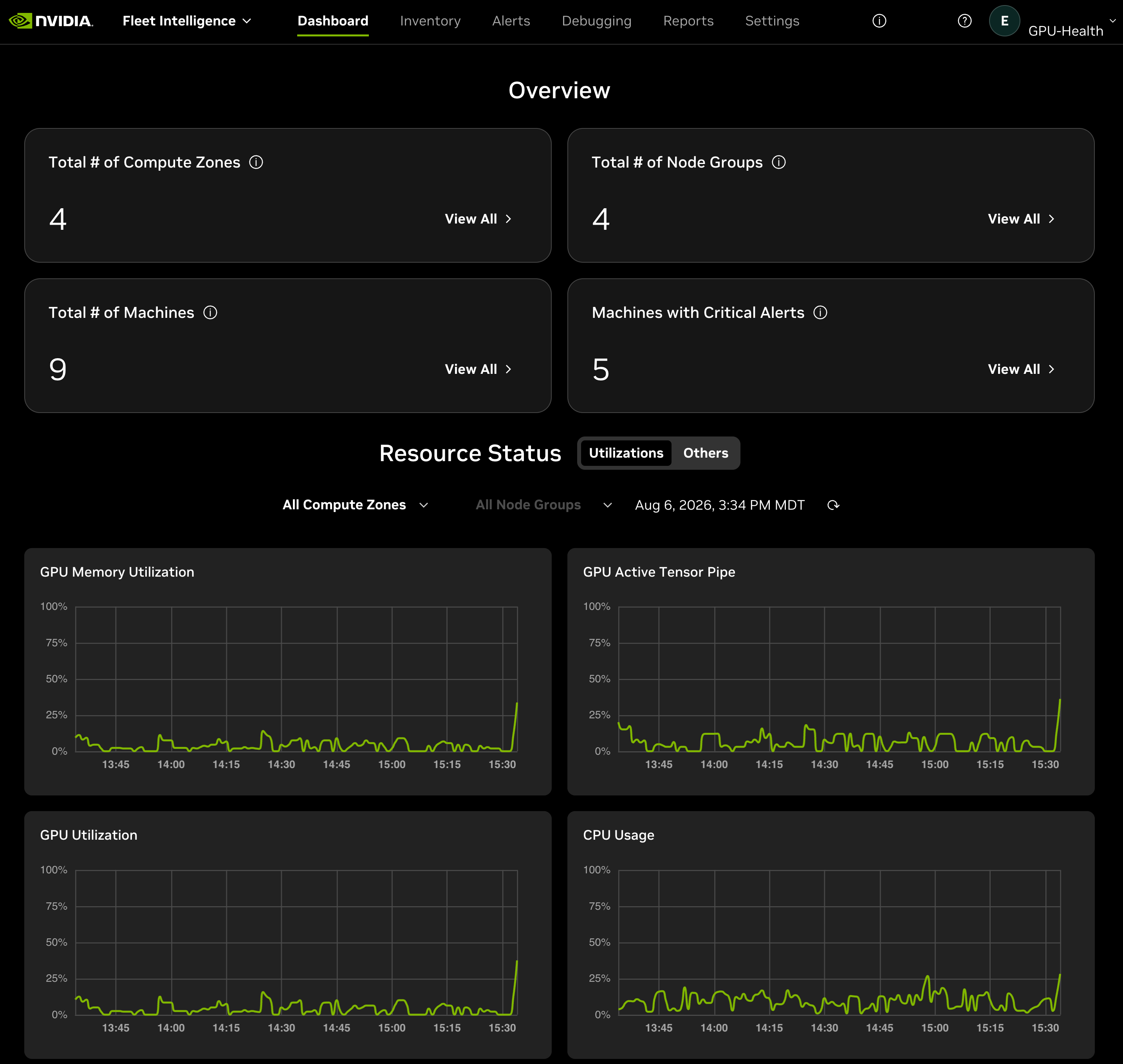
Task: Open the Inventory tab
Action: click(x=430, y=21)
